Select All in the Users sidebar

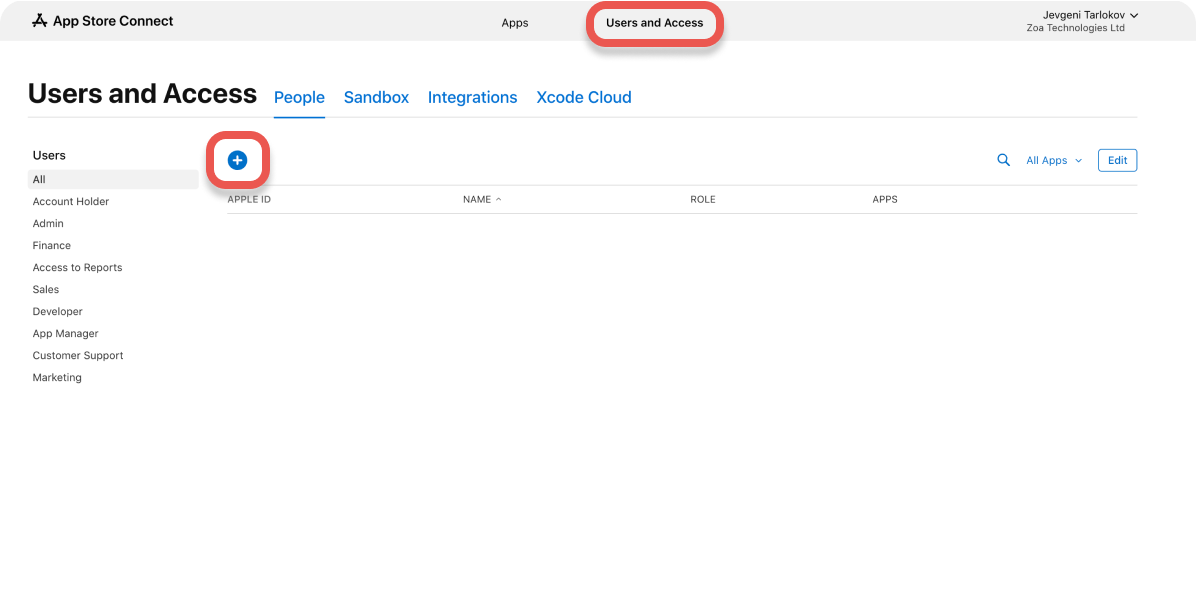114,179
